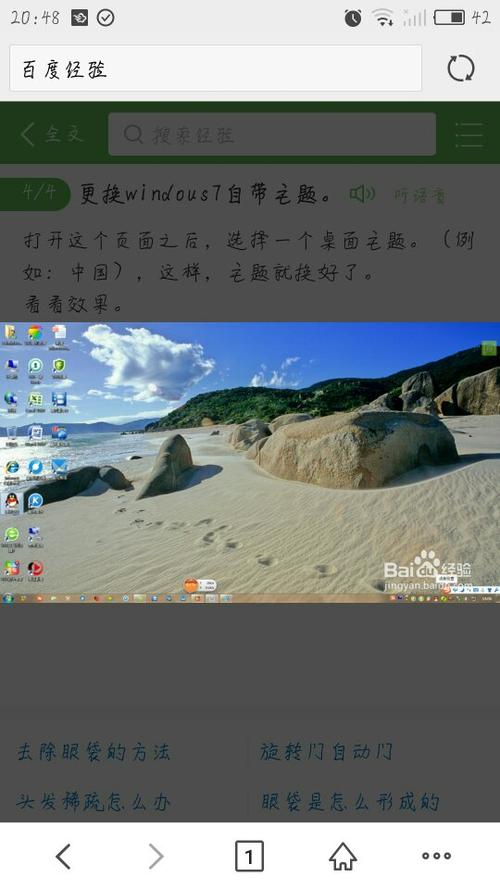Navigate back with browser back arrow
This screenshot has height=889, width=500.
tap(63, 856)
